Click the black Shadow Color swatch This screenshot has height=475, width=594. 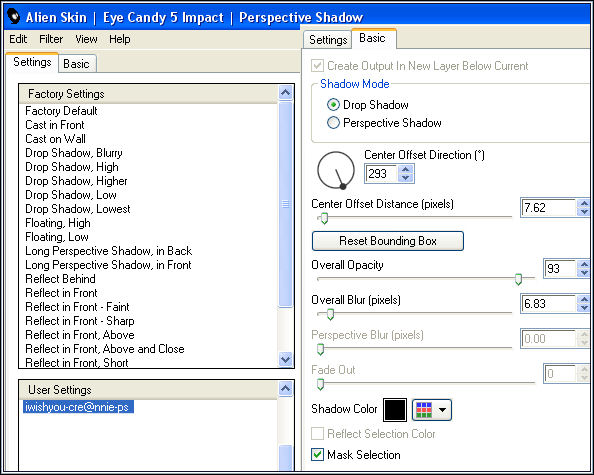coord(395,410)
